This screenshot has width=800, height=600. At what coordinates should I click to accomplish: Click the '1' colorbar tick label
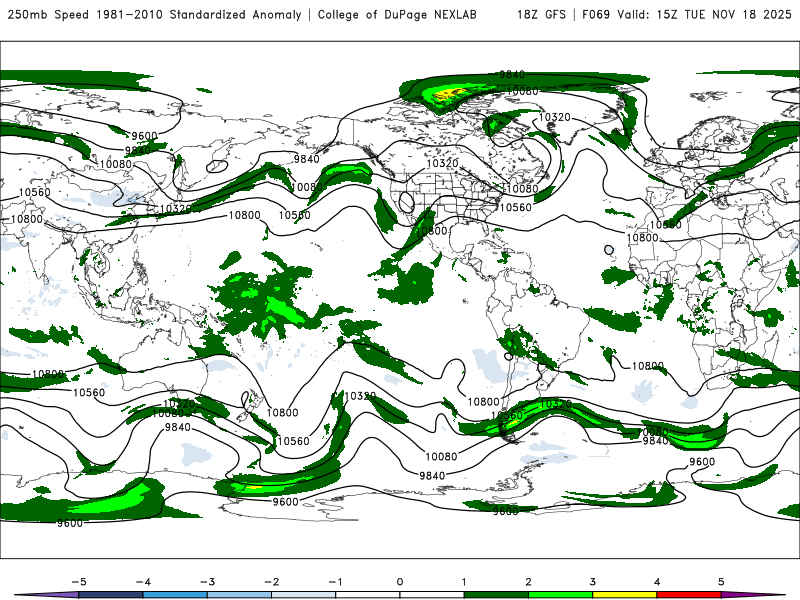(x=464, y=582)
